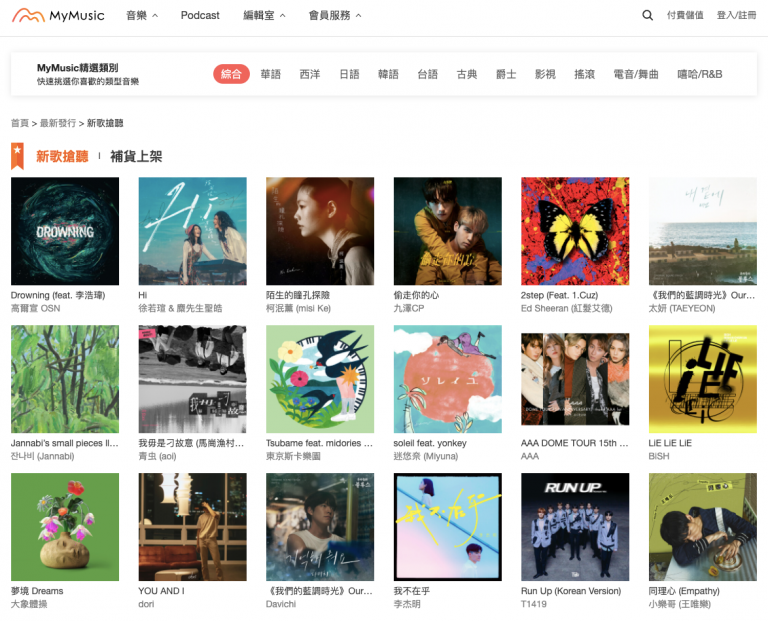Open the 2step butterfly album cover
Image resolution: width=768 pixels, height=621 pixels.
(575, 231)
